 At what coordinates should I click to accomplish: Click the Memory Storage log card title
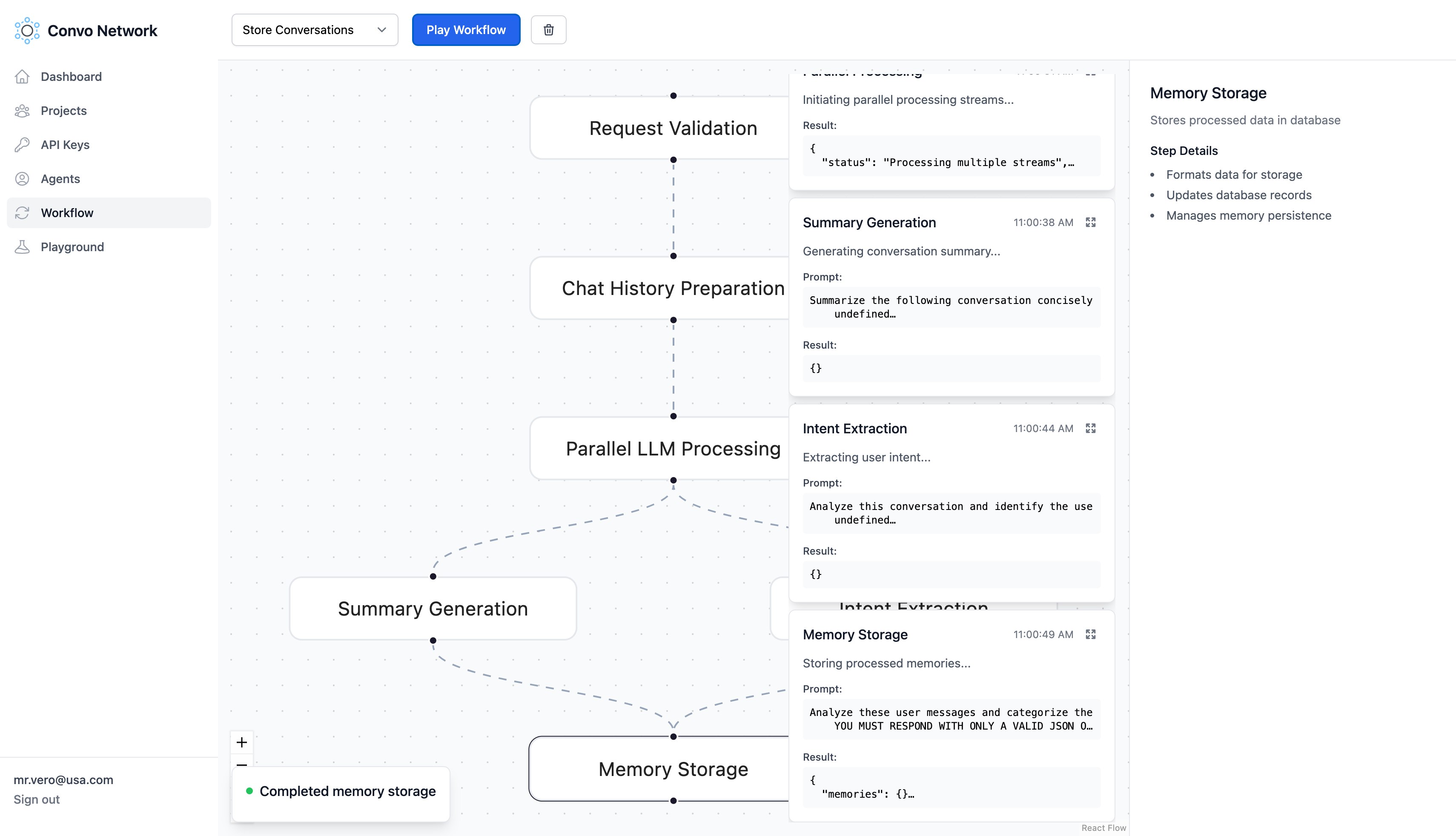pyautogui.click(x=855, y=635)
